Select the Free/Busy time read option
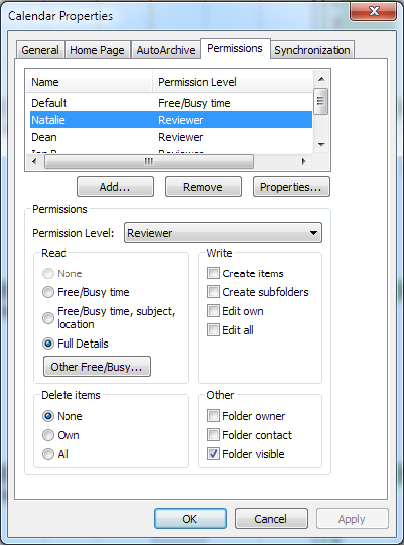Viewport: 404px width, 546px height. pyautogui.click(x=48, y=292)
